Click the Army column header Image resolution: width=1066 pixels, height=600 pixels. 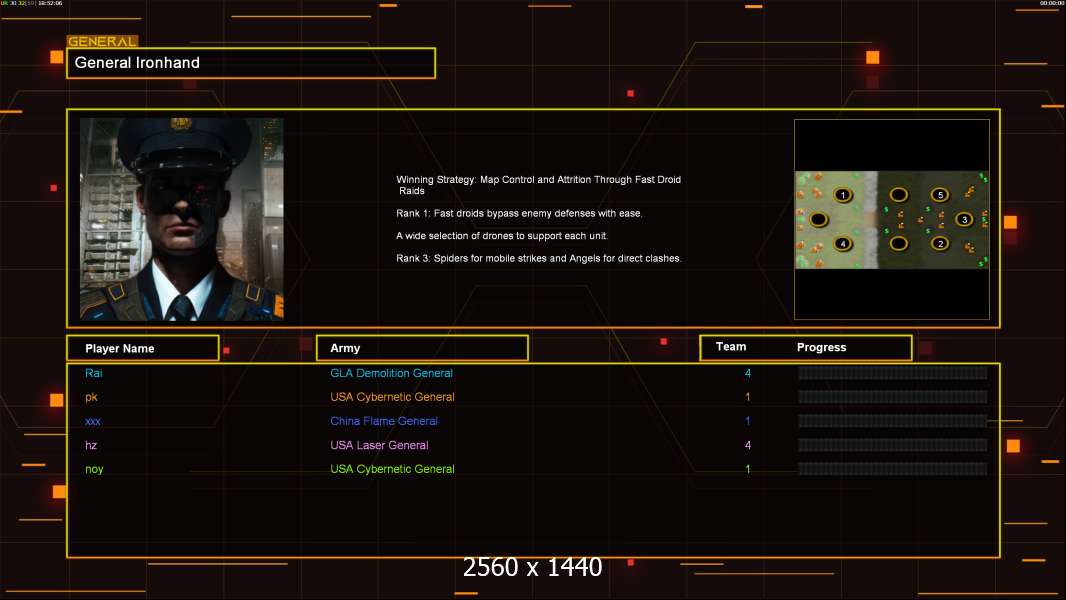click(x=422, y=348)
